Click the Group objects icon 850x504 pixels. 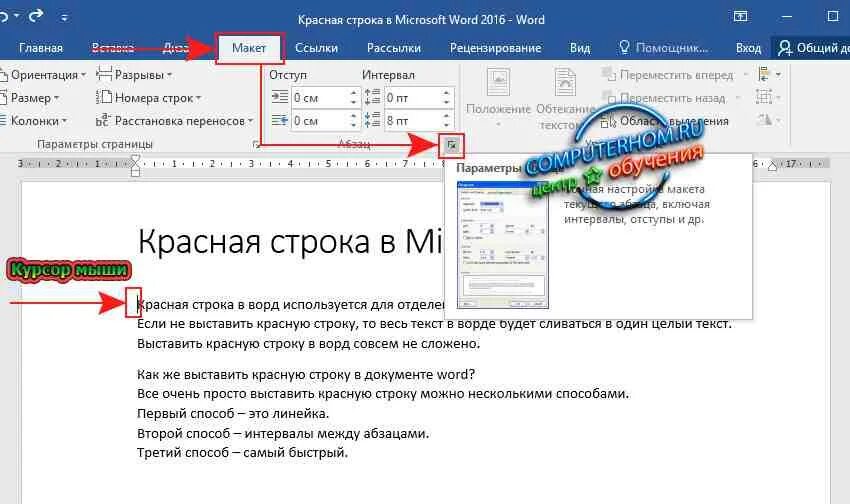coord(769,98)
